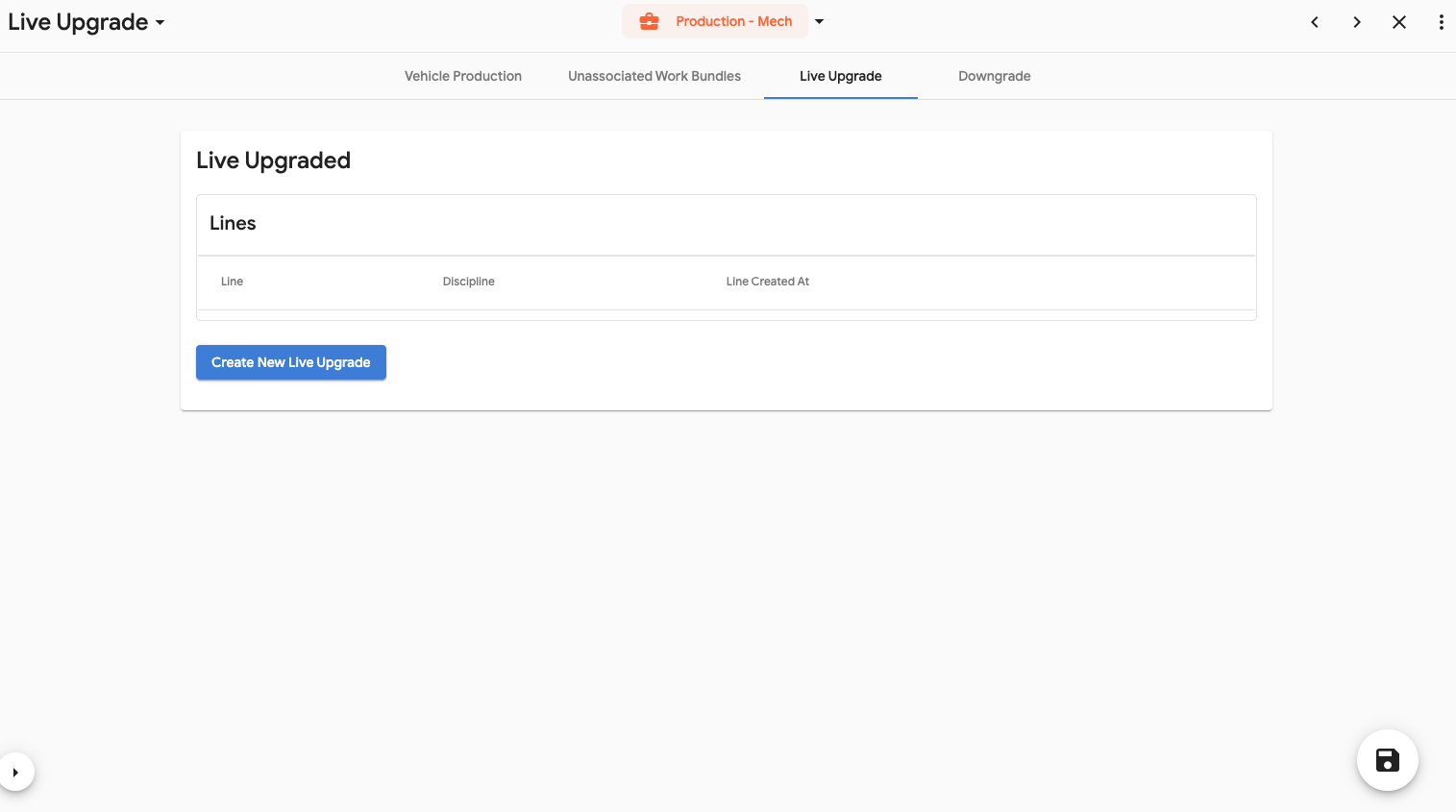Click the orange briefcase icon
This screenshot has width=1456, height=812.
tap(650, 21)
